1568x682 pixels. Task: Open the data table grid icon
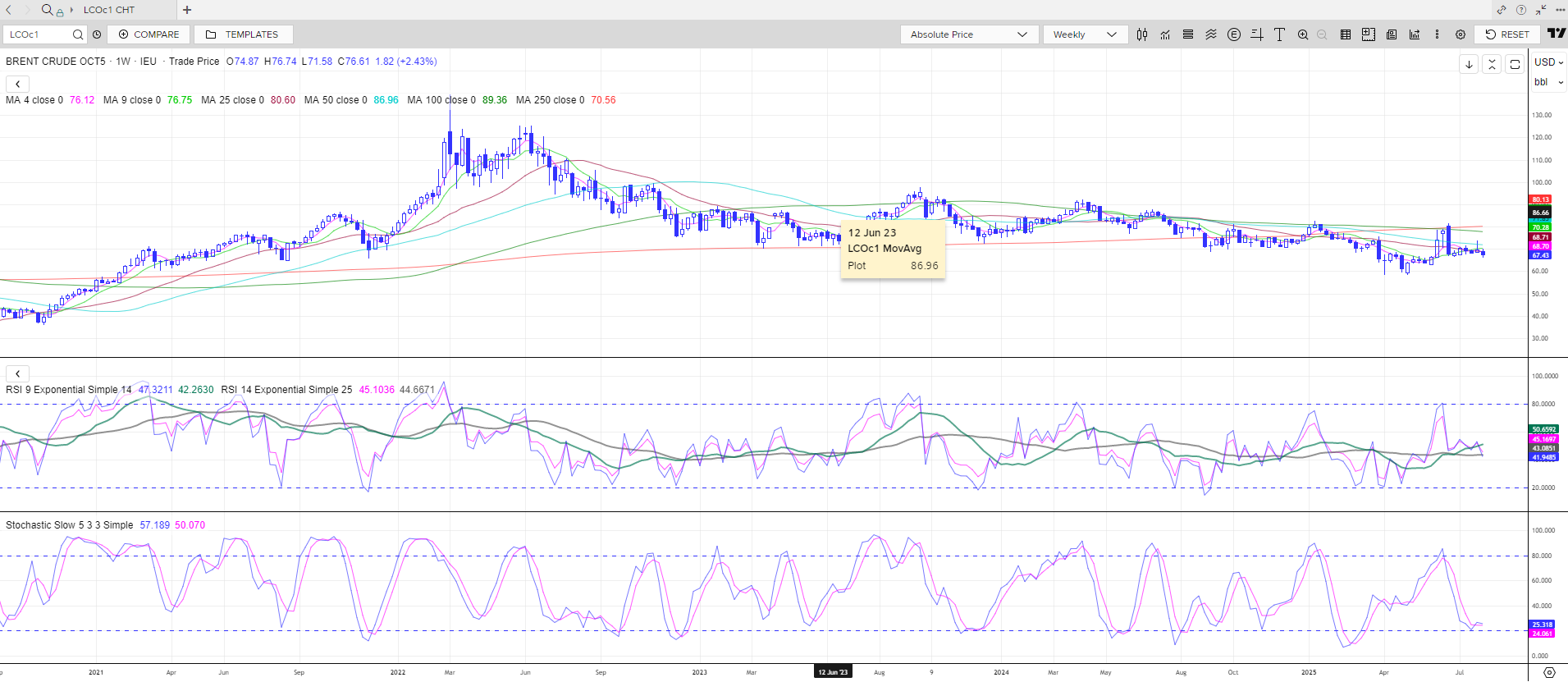pyautogui.click(x=1346, y=34)
